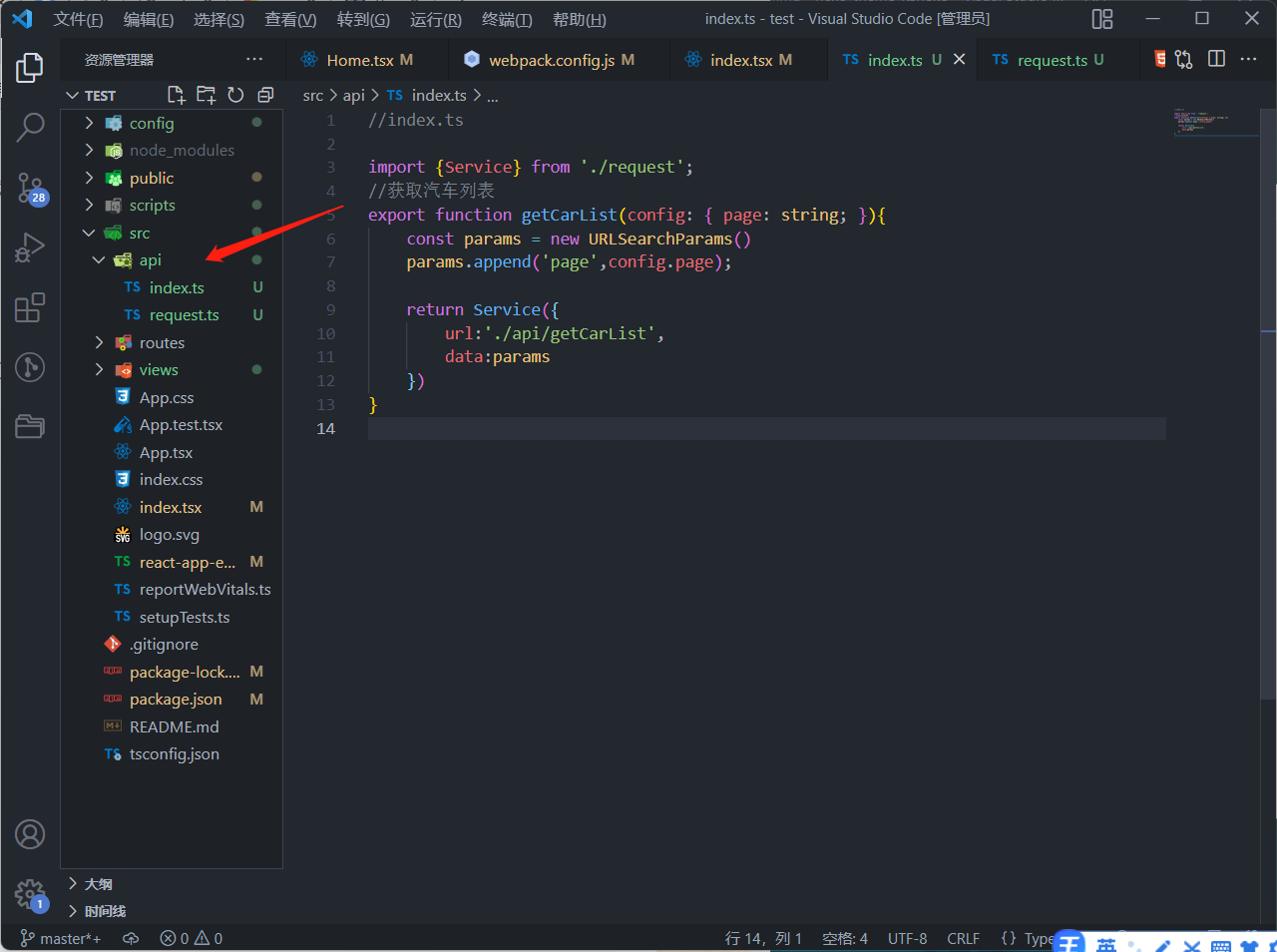Click 行 14, 列 1 cursor position
The width and height of the screenshot is (1277, 952).
tap(763, 938)
